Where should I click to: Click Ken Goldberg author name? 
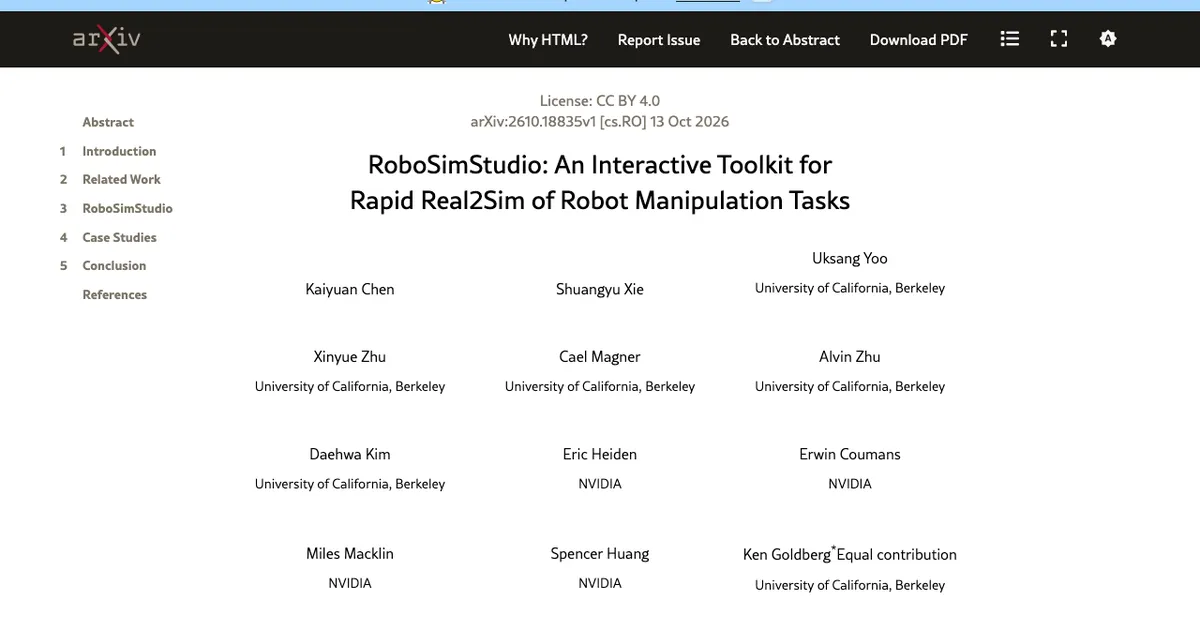[x=787, y=554]
